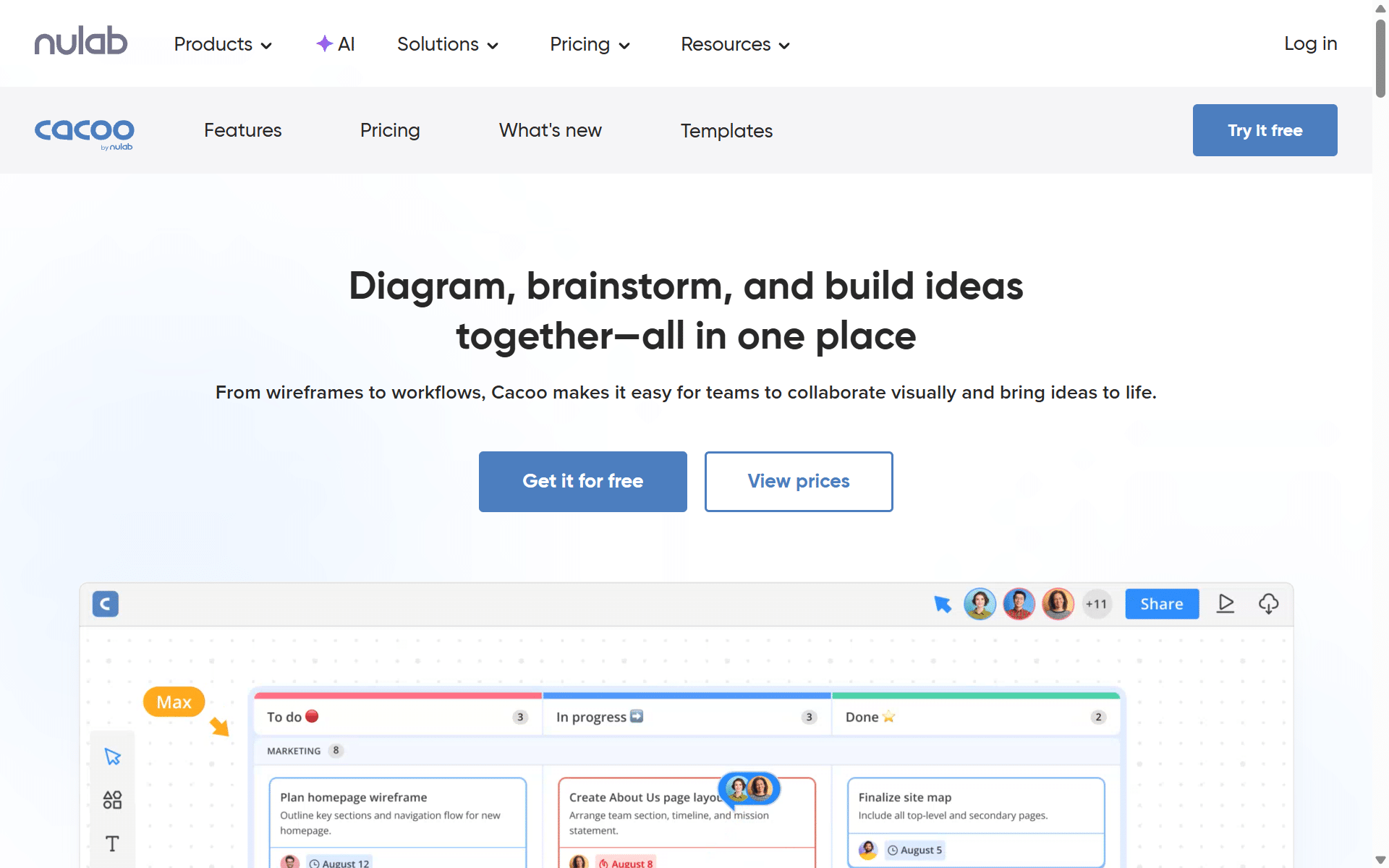Open the Finalize site map card
The image size is (1389, 868).
[x=977, y=822]
